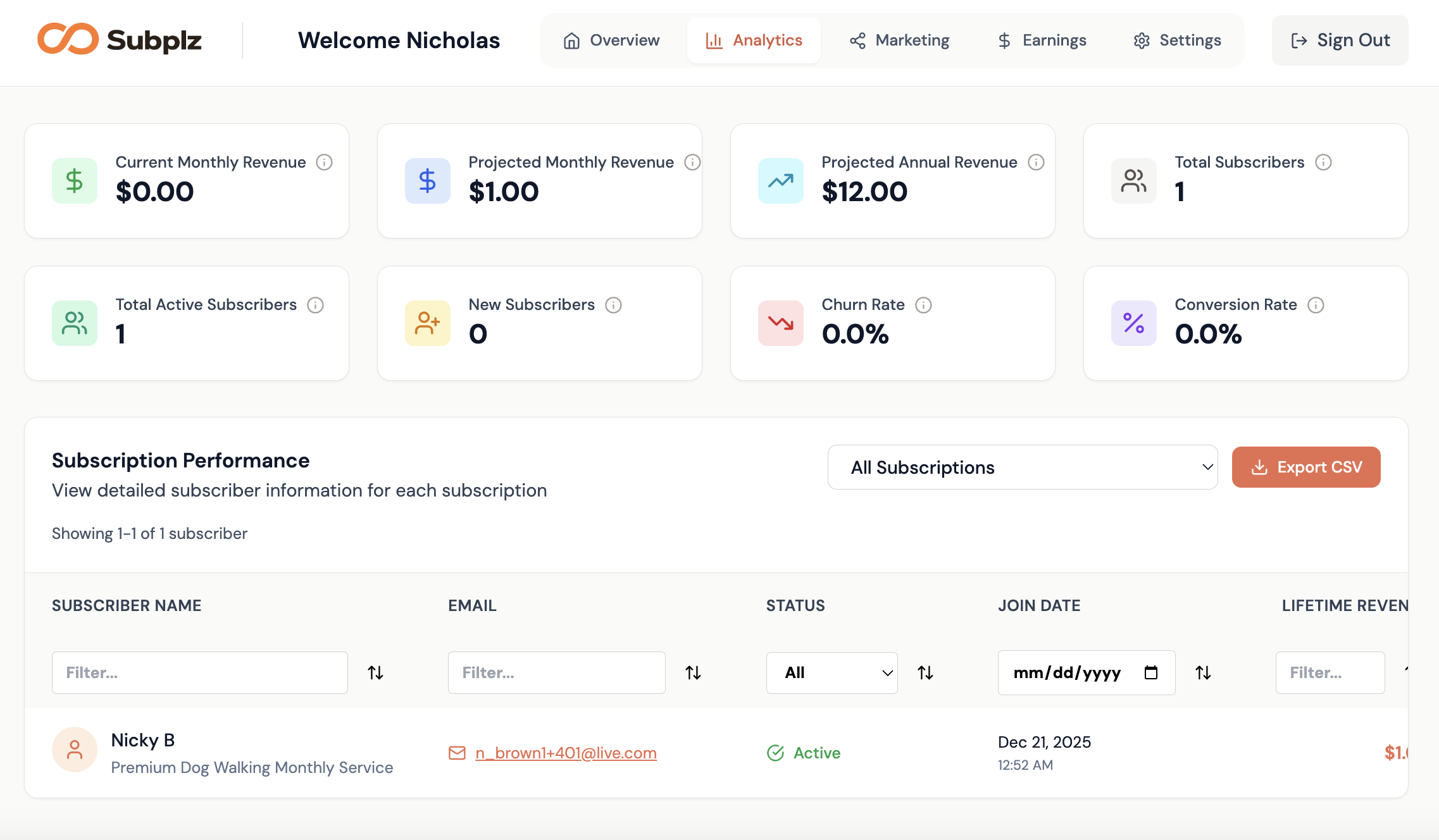
Task: Toggle sorting on the Email column
Action: click(693, 672)
